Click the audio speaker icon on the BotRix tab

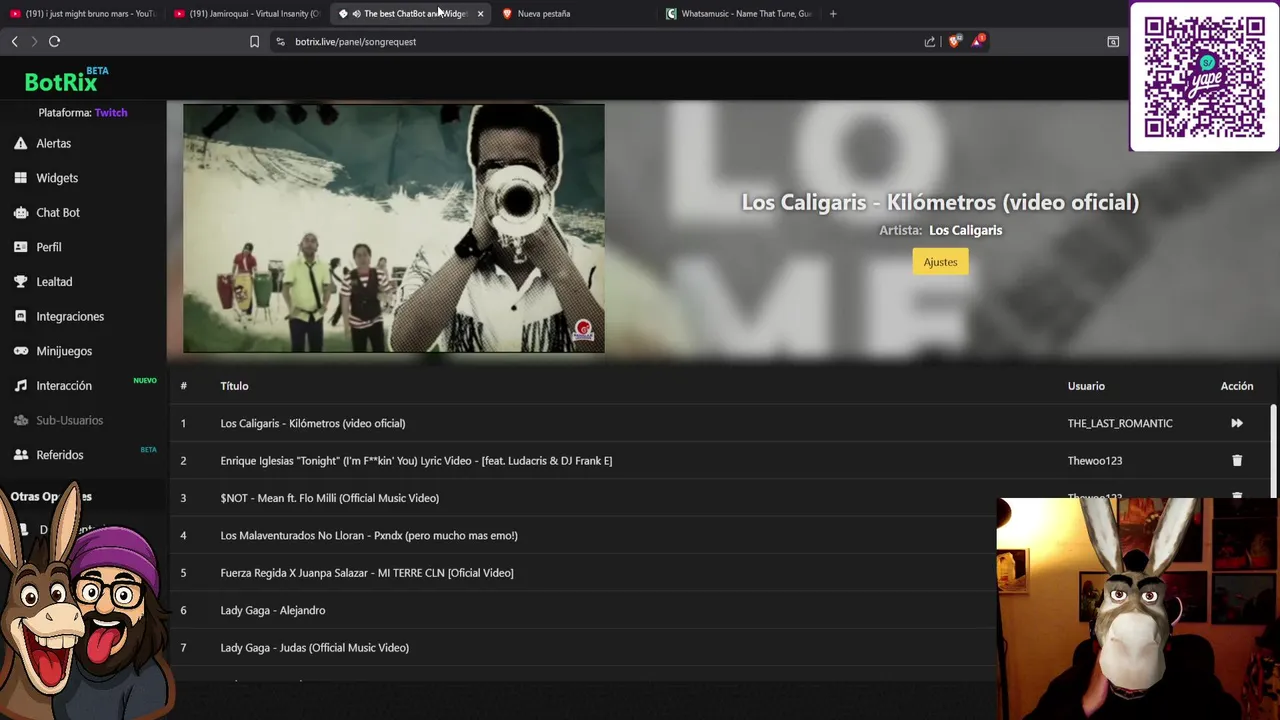[x=356, y=14]
